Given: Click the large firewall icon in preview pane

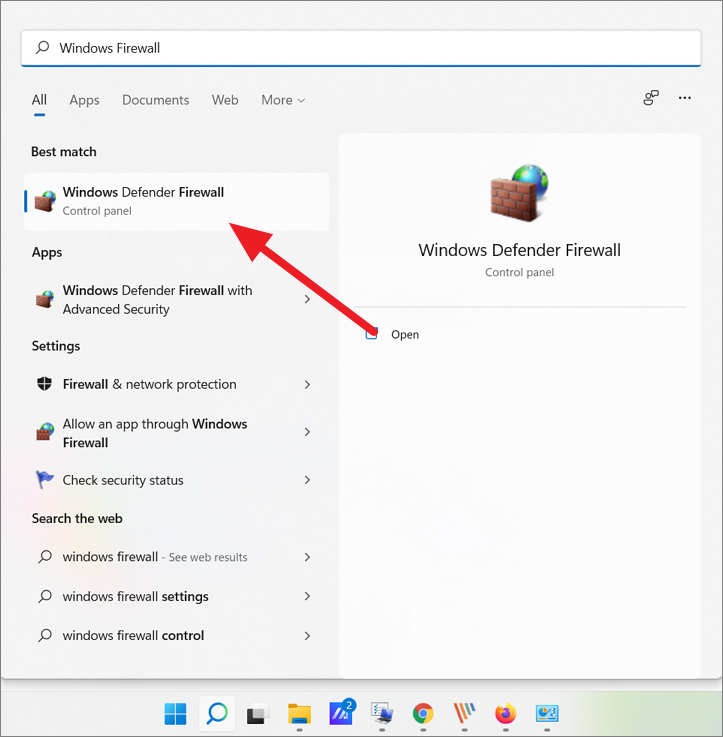Looking at the screenshot, I should [519, 193].
